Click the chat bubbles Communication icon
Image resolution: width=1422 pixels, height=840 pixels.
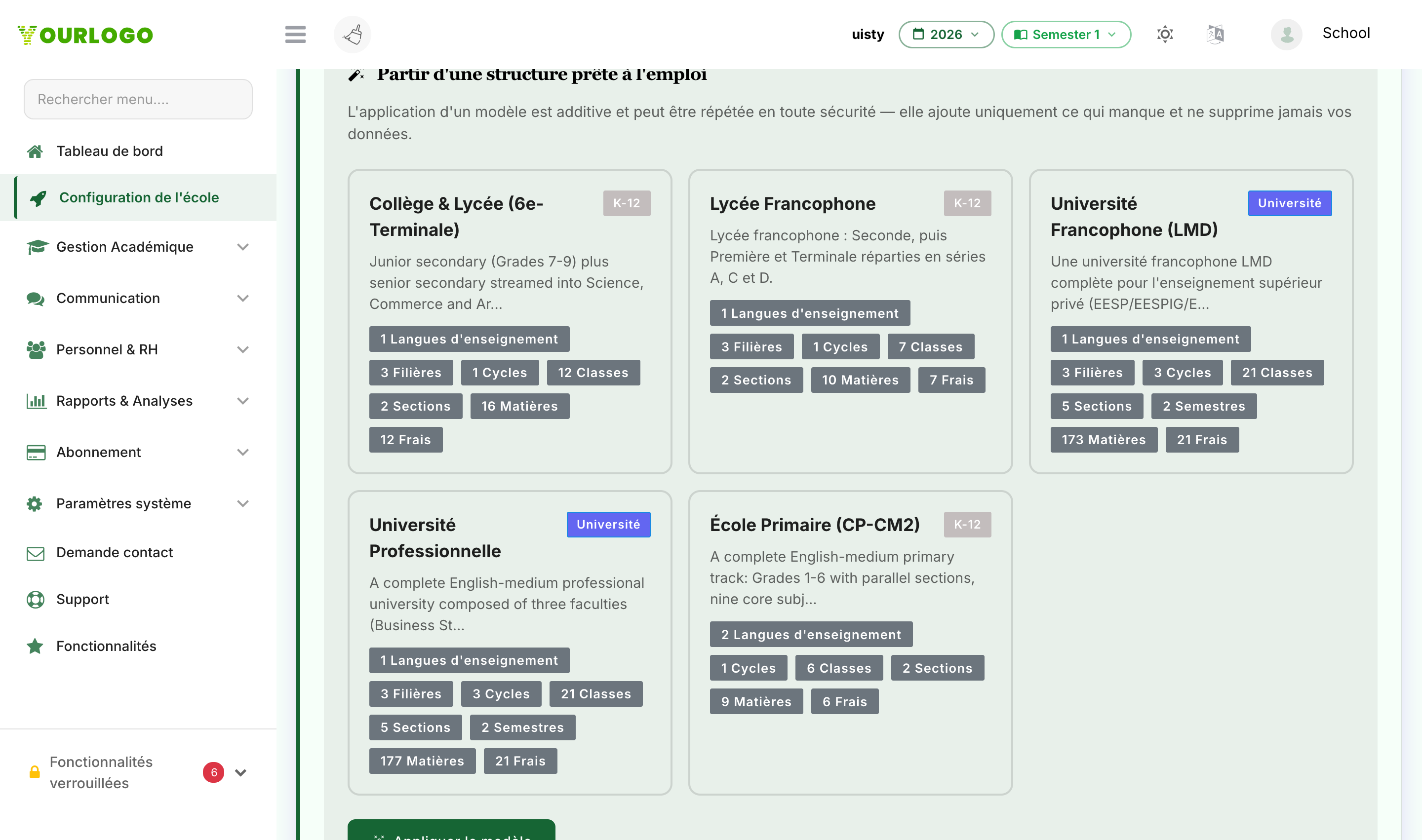click(36, 298)
